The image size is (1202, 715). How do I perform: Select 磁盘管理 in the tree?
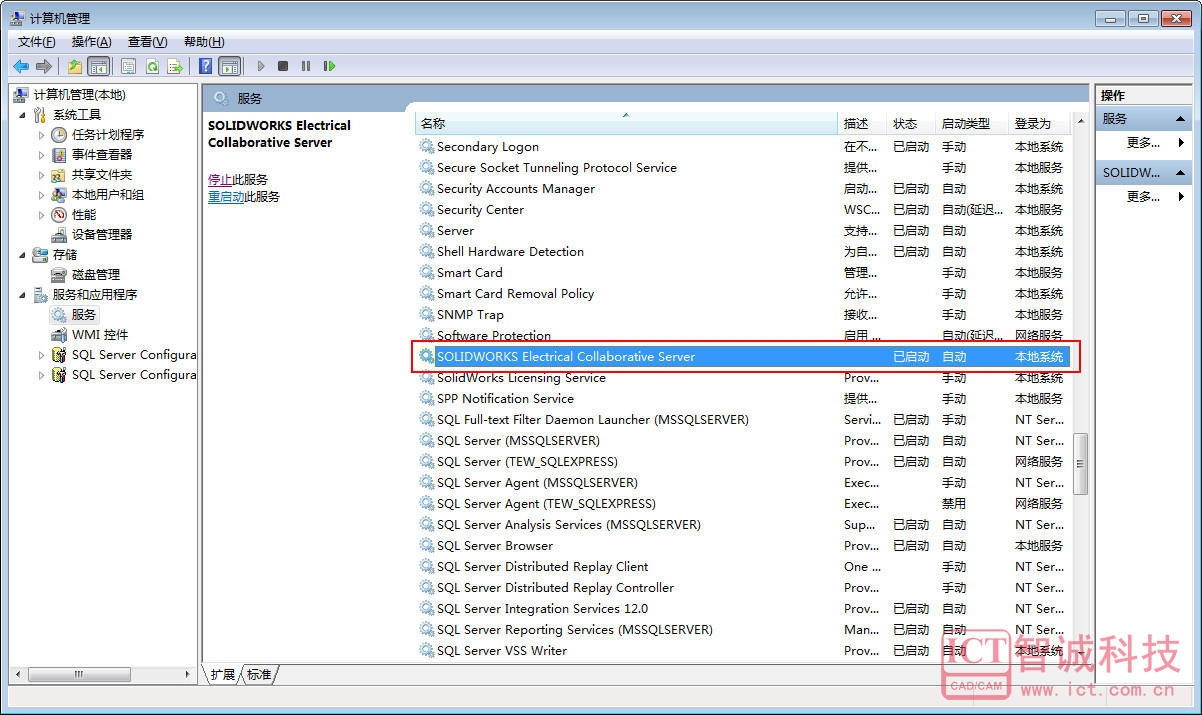[x=96, y=274]
